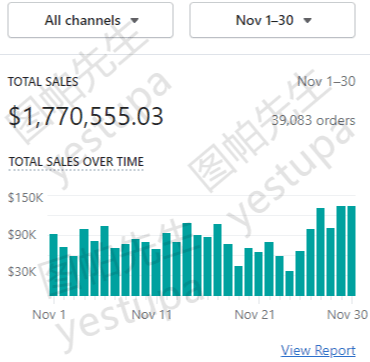The height and width of the screenshot is (362, 370).
Task: Click the Nov 1–30 label above the orders count
Action: pyautogui.click(x=326, y=81)
